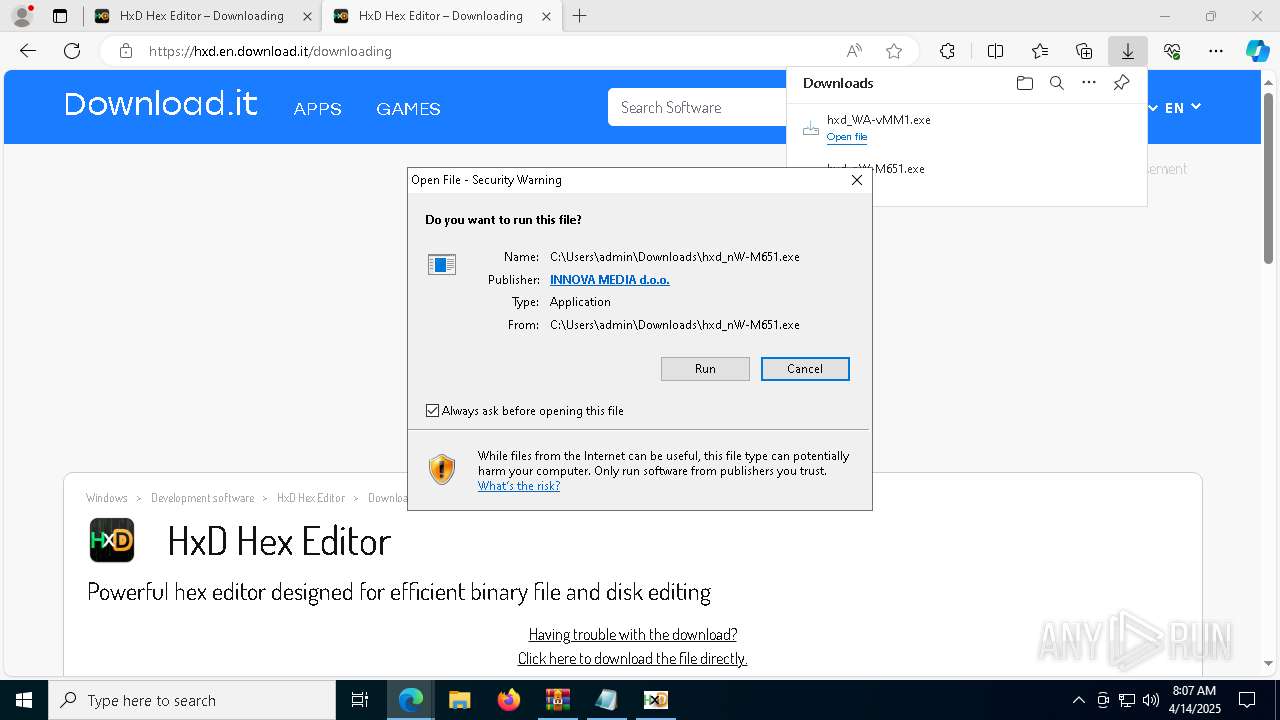
Task: Open browser Extensions
Action: (947, 51)
